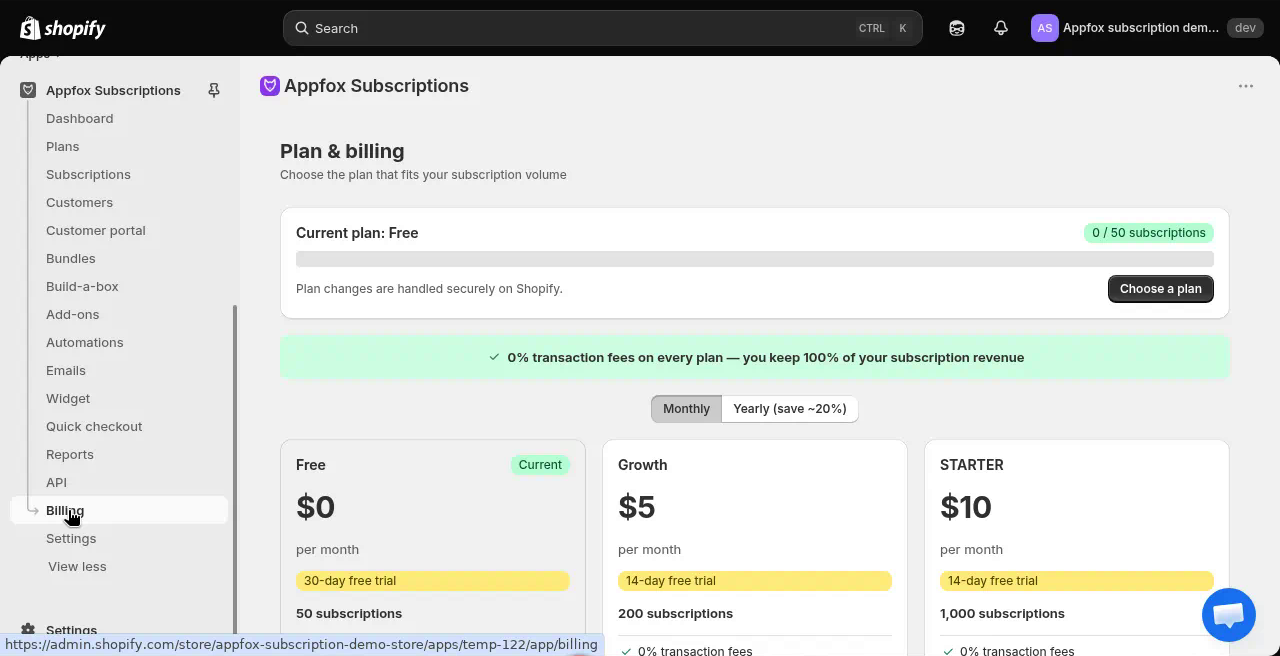Open the Customer portal page
1280x656 pixels.
point(96,230)
